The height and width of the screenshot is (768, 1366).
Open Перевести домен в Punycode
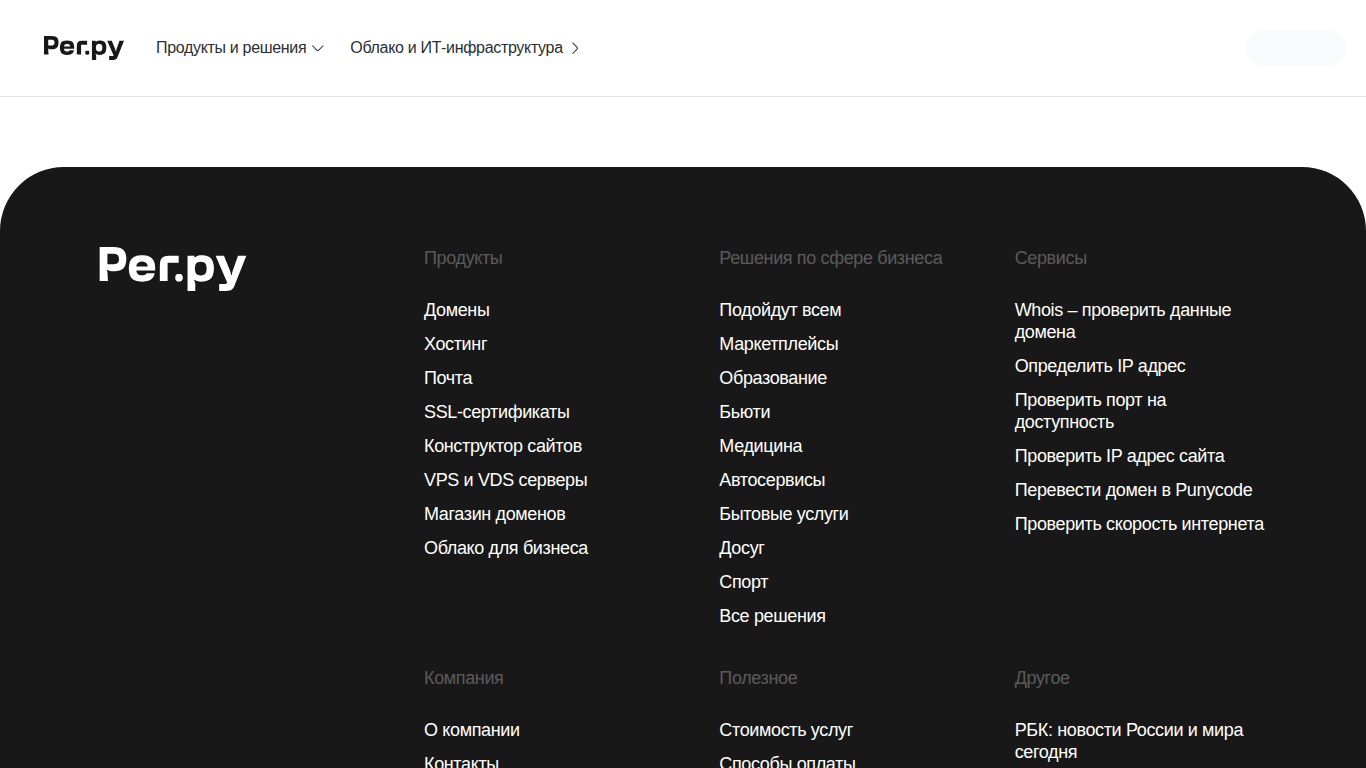(x=1134, y=490)
